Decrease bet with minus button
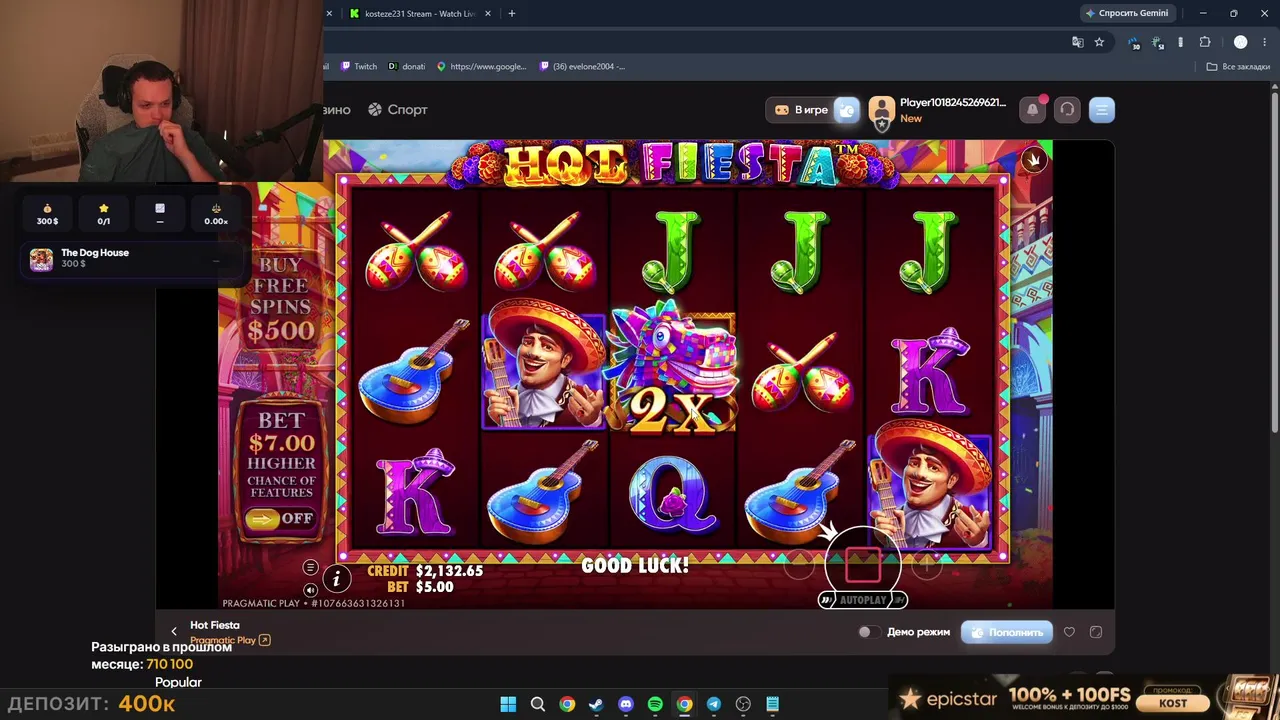 click(799, 567)
